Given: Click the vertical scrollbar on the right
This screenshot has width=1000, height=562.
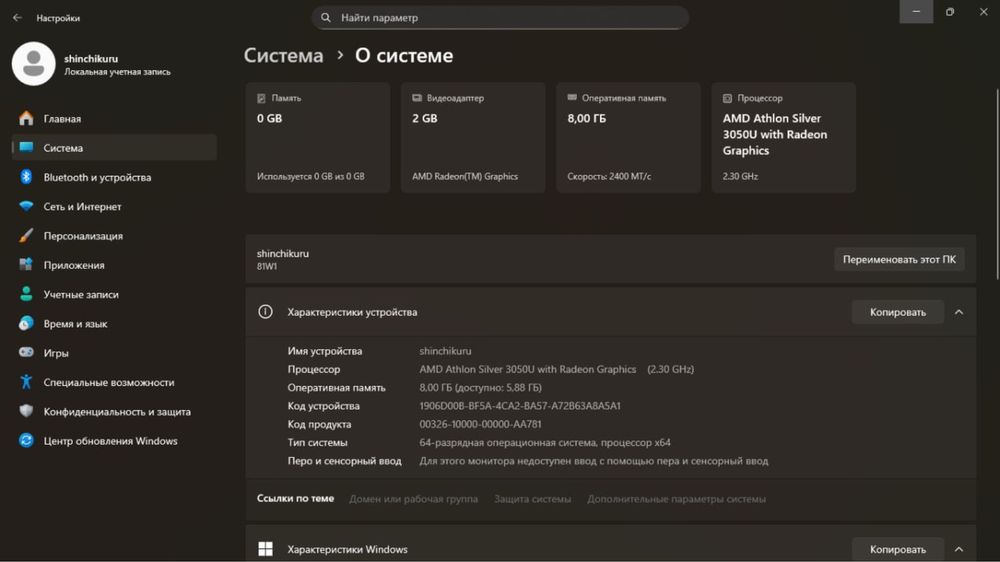Looking at the screenshot, I should coord(997,185).
